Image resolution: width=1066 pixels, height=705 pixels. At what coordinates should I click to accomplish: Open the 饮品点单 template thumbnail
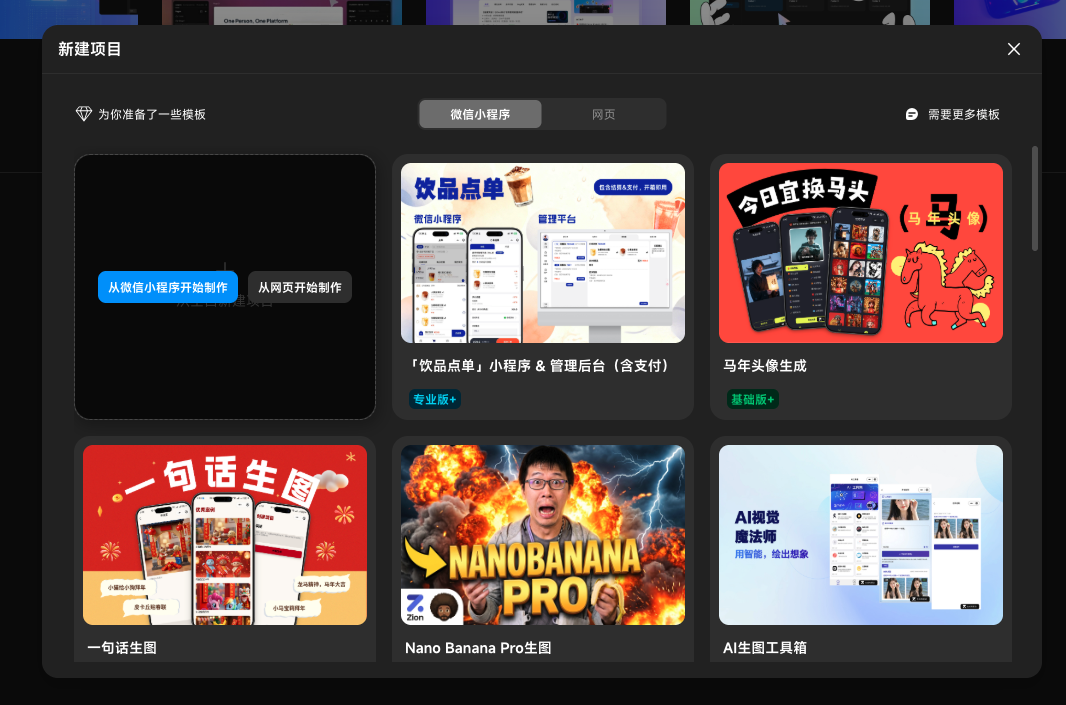[543, 253]
